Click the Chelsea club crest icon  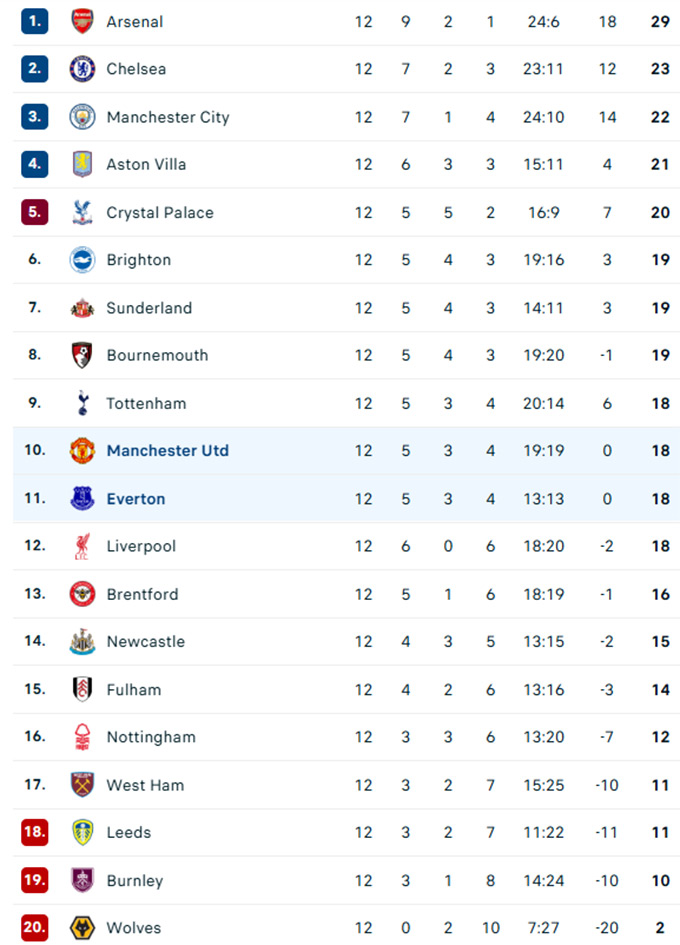coord(82,69)
